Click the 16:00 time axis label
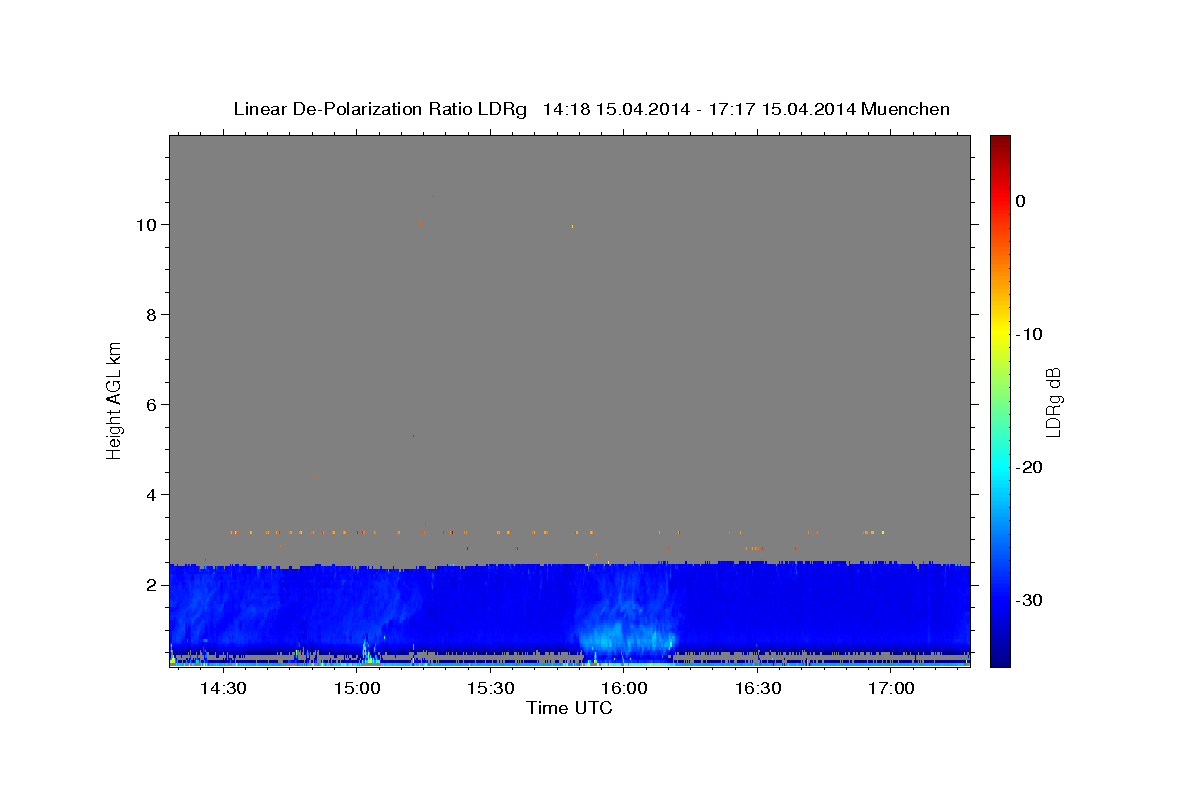 coord(624,689)
